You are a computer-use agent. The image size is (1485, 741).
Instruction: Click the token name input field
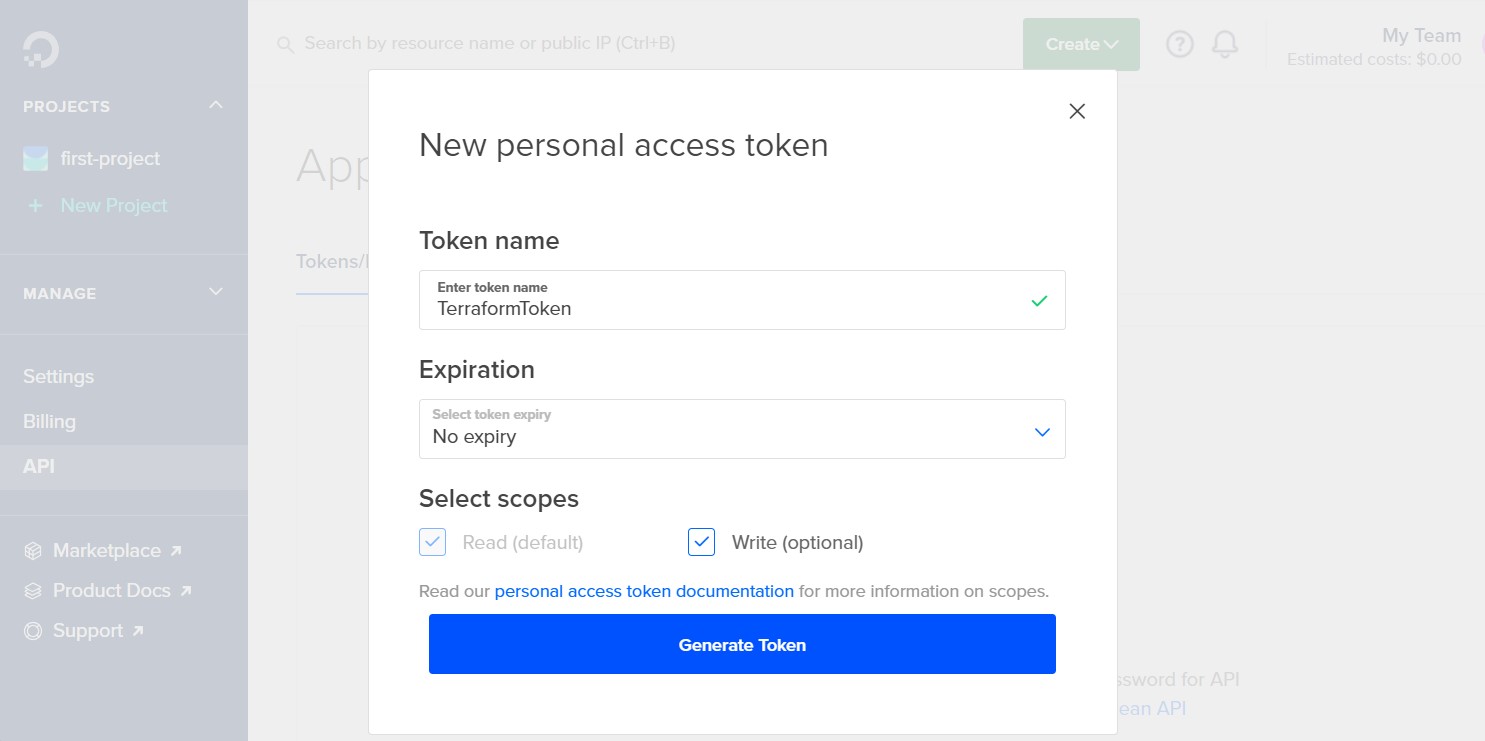point(742,300)
